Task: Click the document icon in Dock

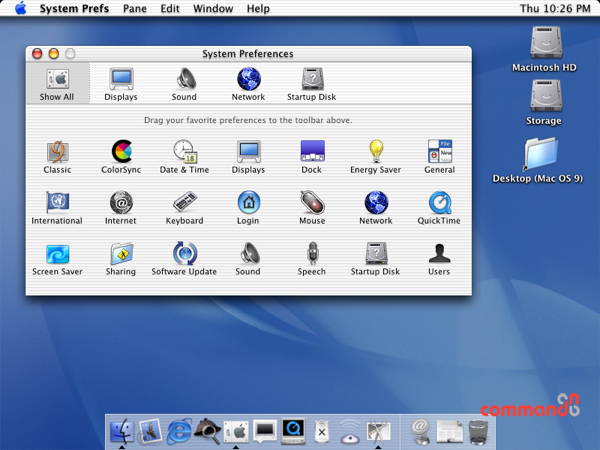Action: 450,432
